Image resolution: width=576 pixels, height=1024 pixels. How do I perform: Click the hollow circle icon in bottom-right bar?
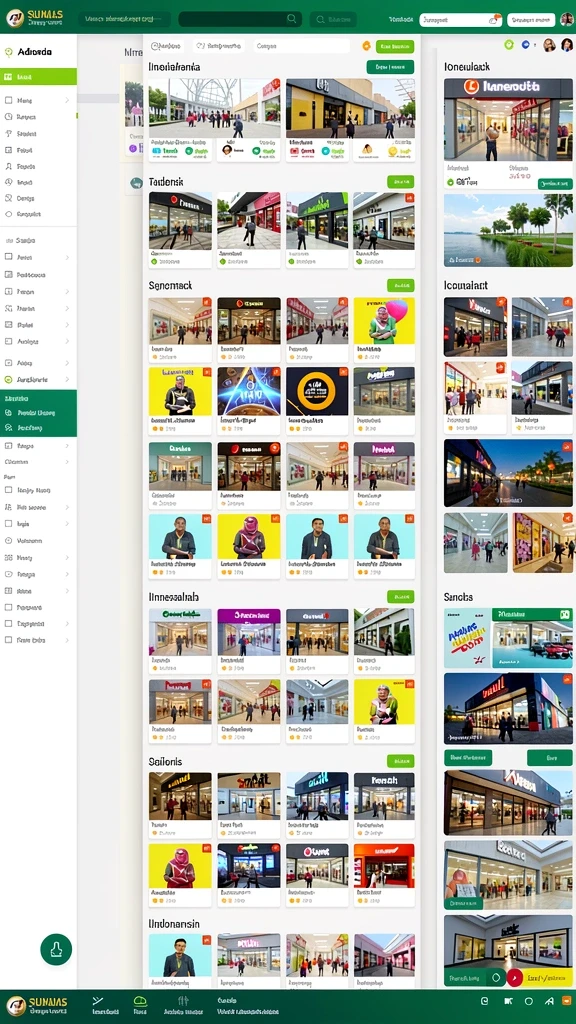coord(528,1000)
